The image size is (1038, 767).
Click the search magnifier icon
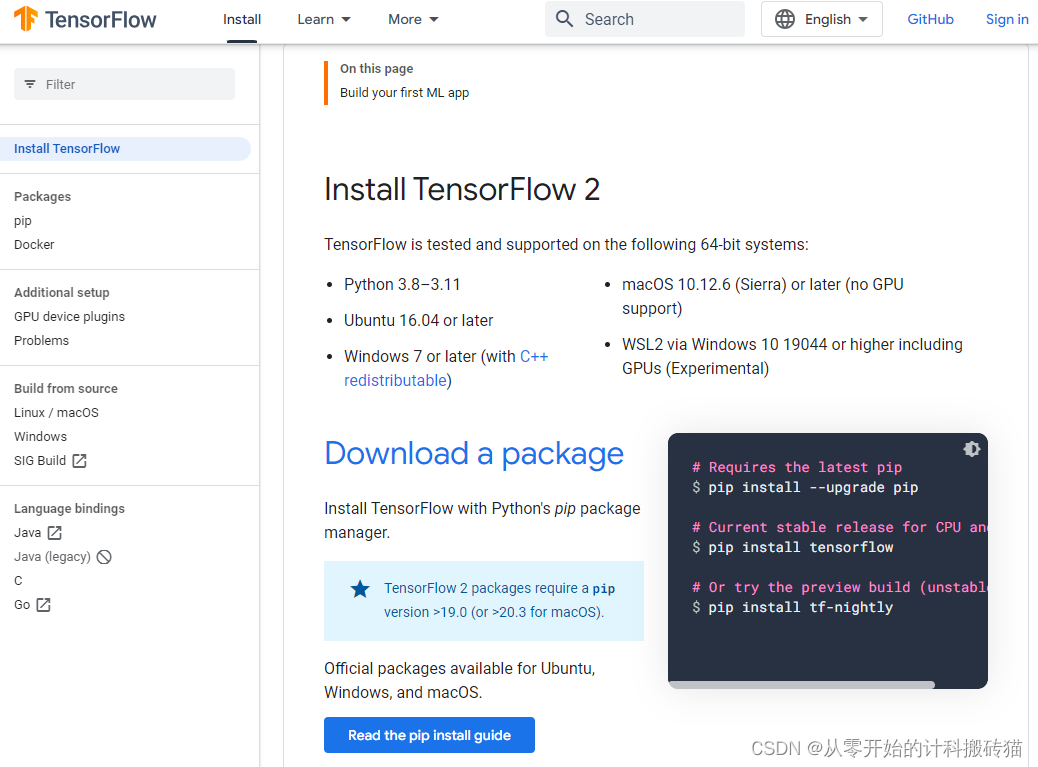click(x=565, y=19)
